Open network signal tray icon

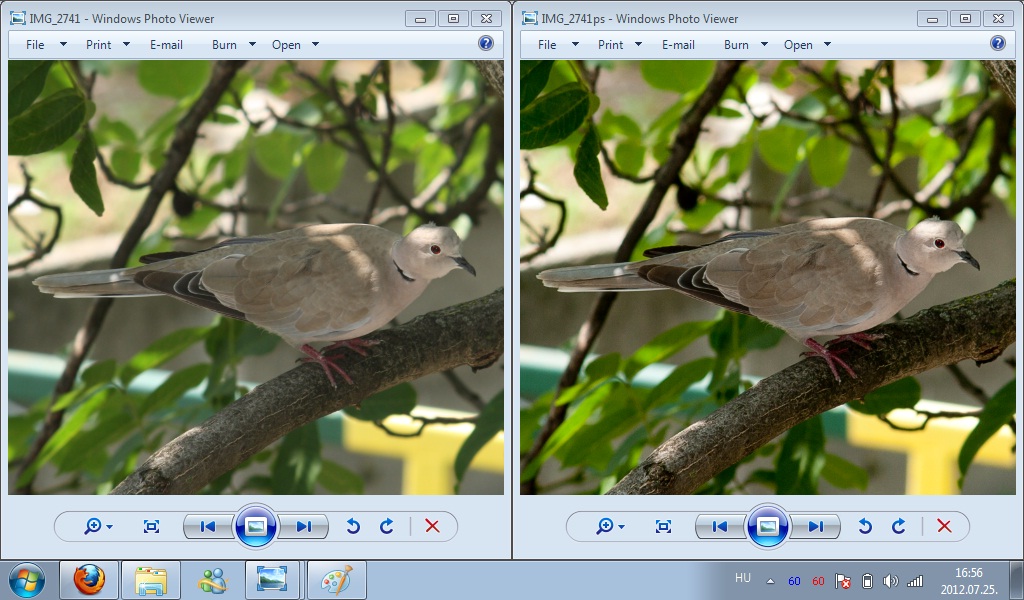click(x=916, y=581)
